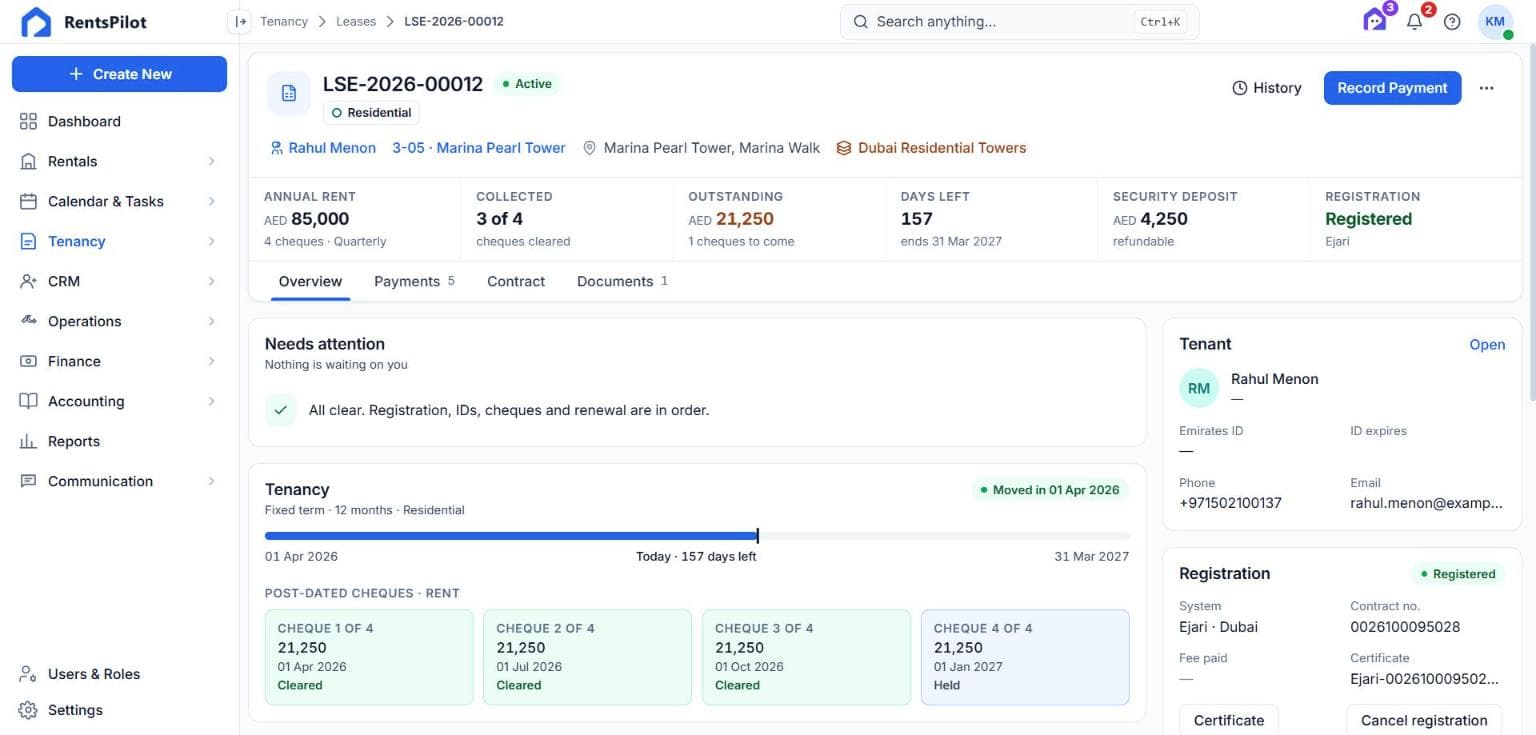Viewport: 1536px width, 735px height.
Task: Open the History button
Action: tap(1267, 88)
